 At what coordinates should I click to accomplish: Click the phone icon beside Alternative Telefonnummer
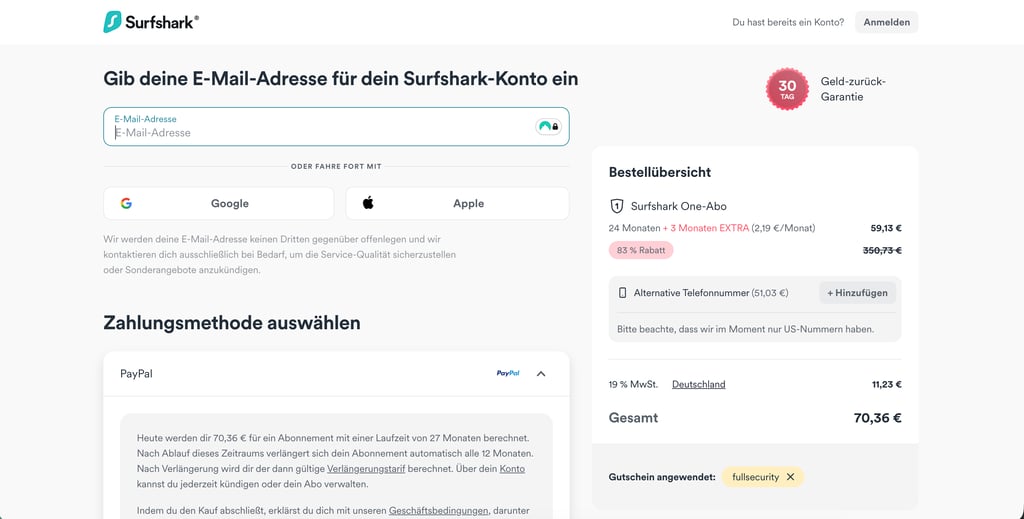[622, 293]
